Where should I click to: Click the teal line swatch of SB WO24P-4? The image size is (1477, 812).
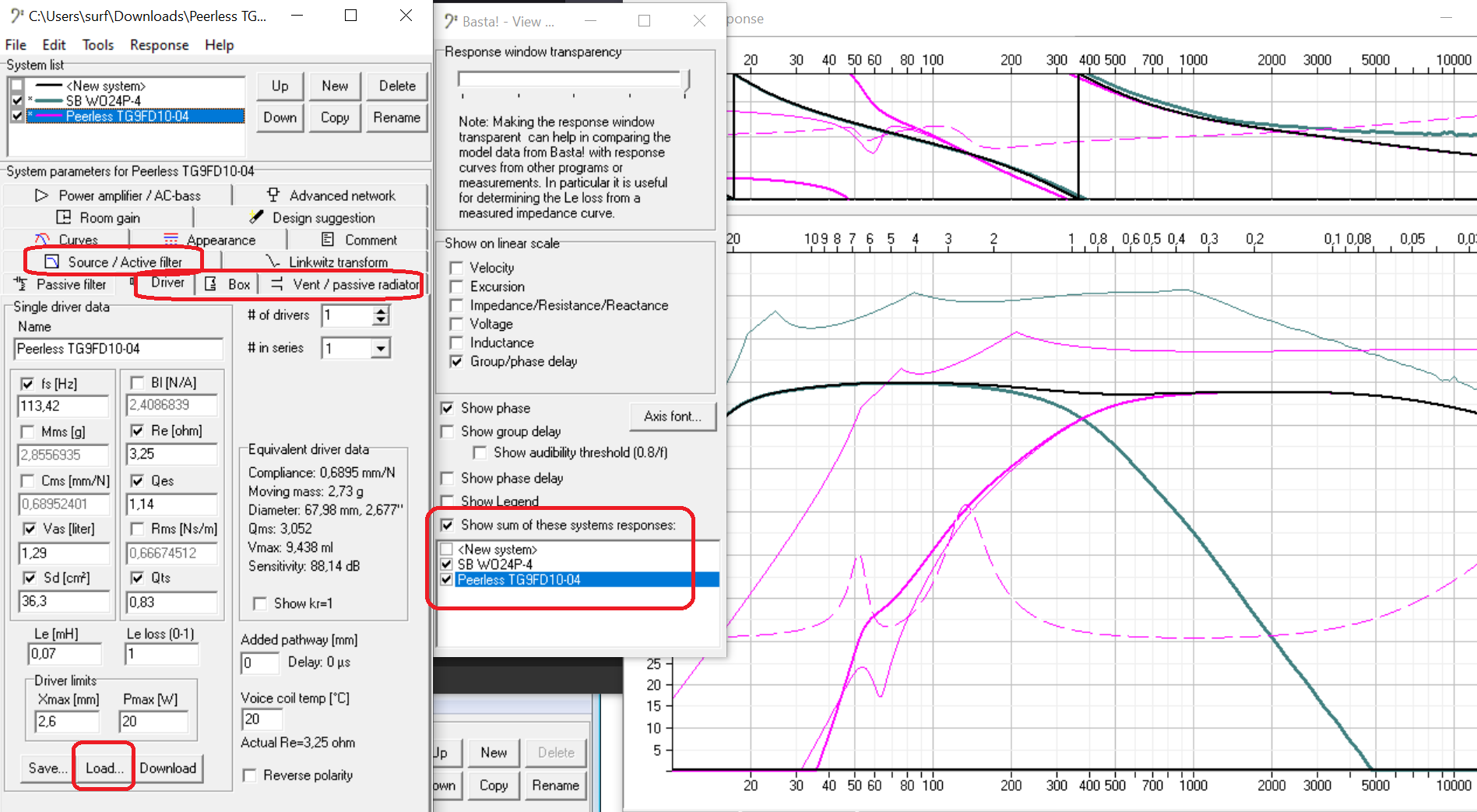pos(47,101)
